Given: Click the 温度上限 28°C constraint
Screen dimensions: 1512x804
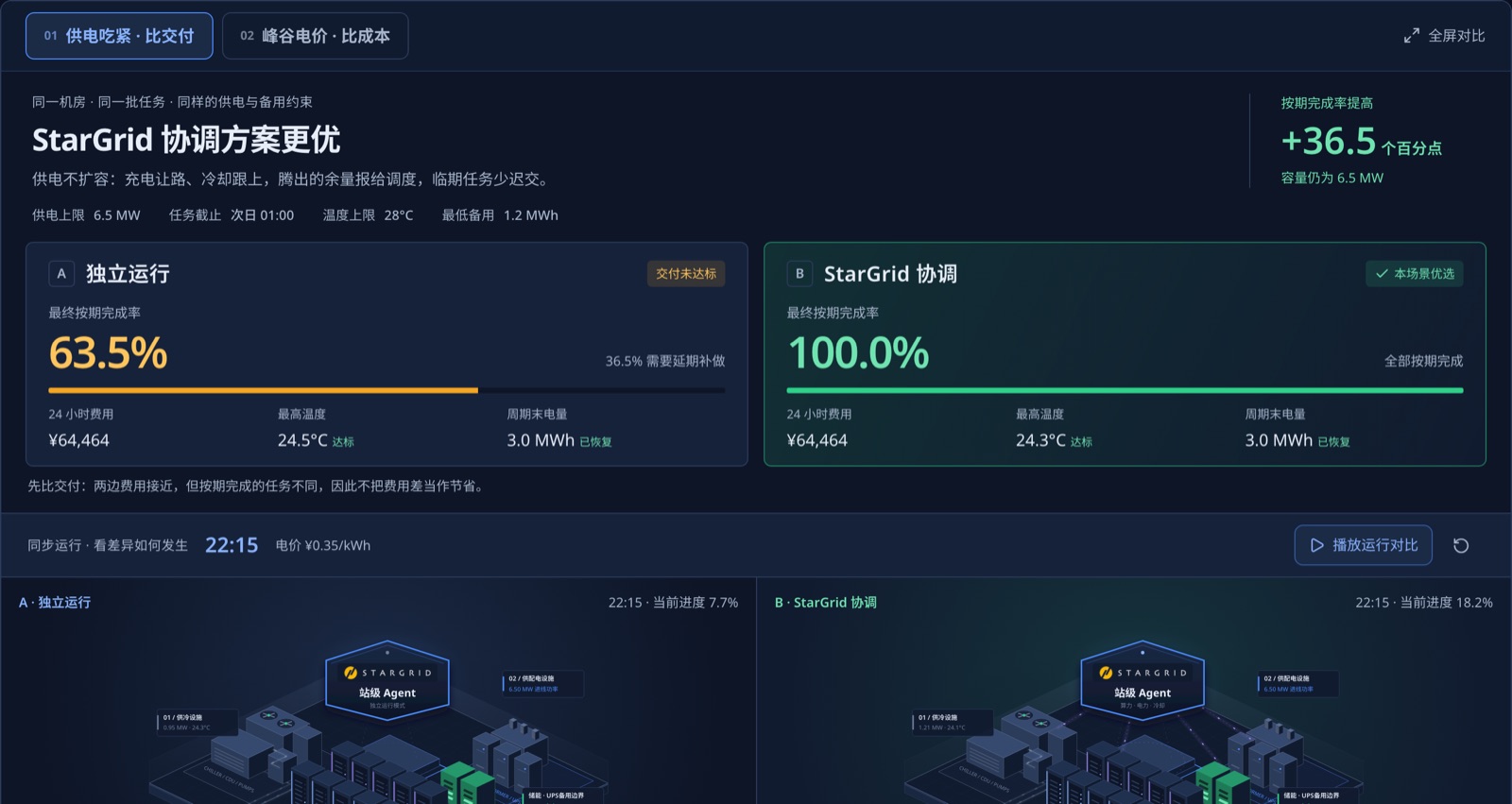Looking at the screenshot, I should pos(369,215).
